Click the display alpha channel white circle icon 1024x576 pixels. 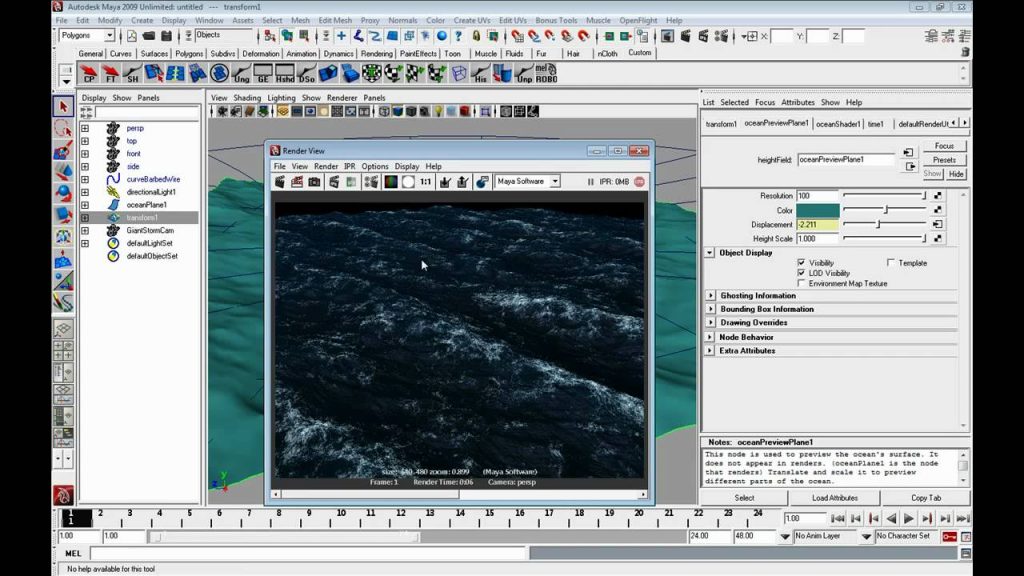(x=408, y=182)
